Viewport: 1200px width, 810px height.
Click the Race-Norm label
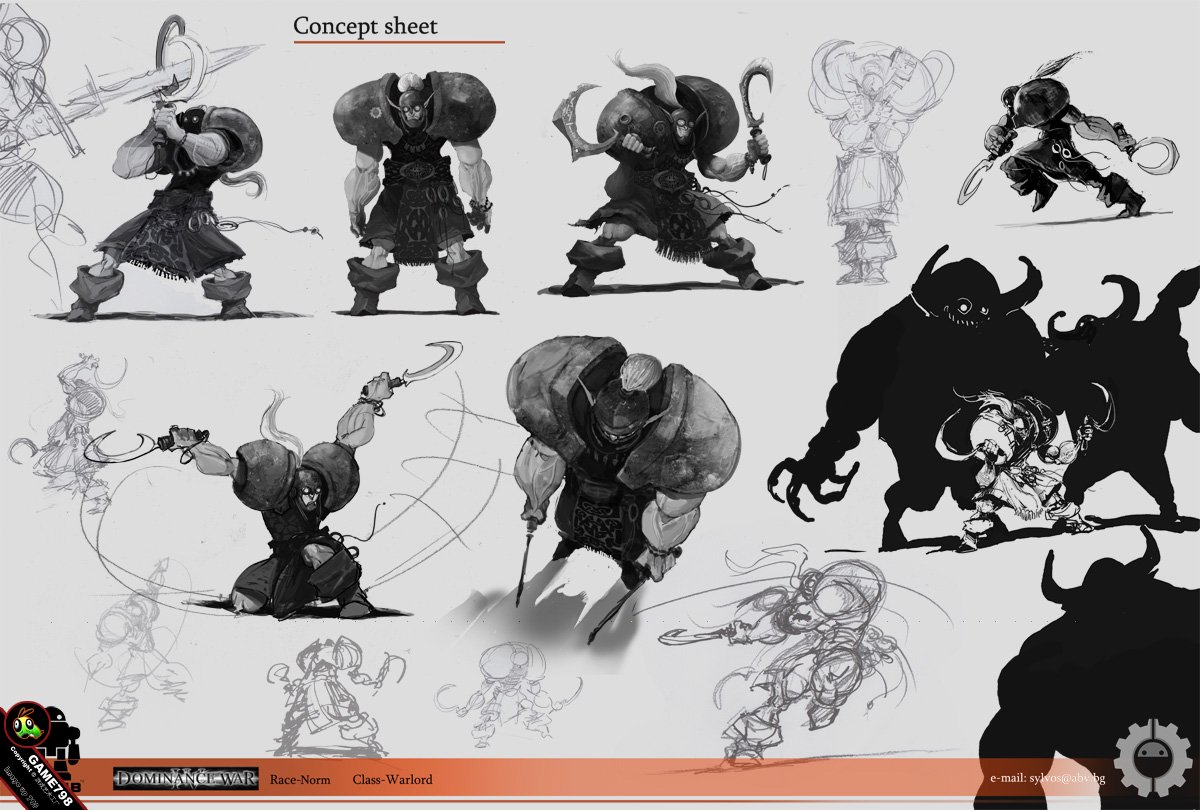[x=303, y=779]
